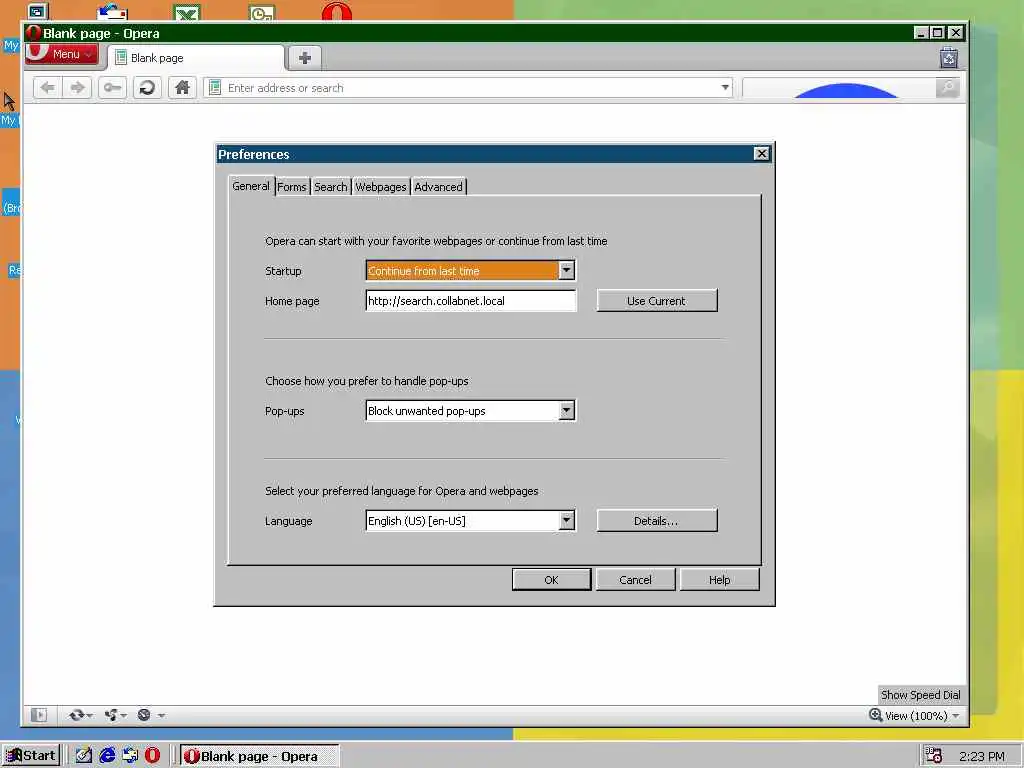
Task: Click the Blank page tab's page icon
Action: coord(121,57)
